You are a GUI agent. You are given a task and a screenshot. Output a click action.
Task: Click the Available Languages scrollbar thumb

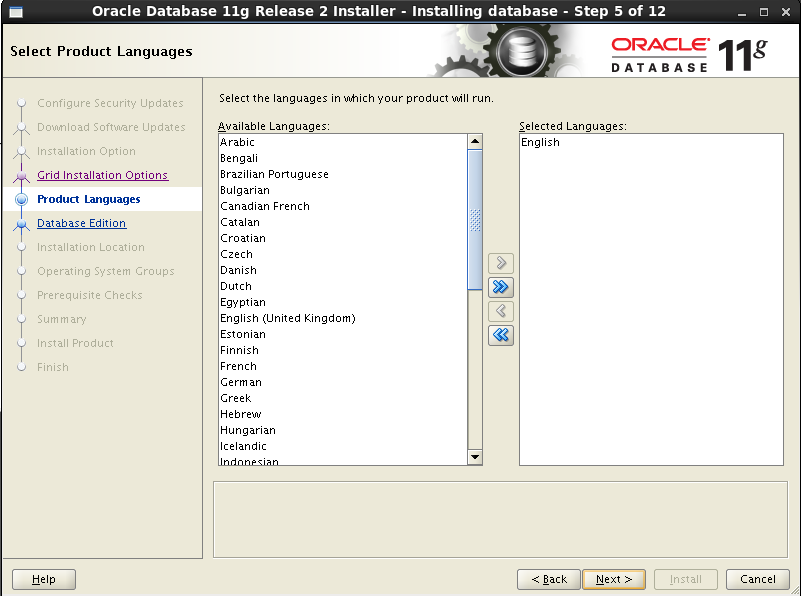[475, 220]
